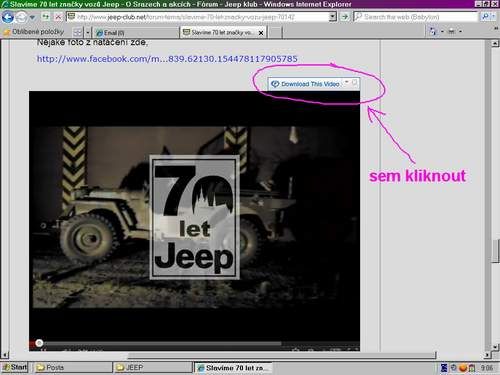Expand the Download This Video dropdown arrow
500x375 pixels.
tap(347, 82)
